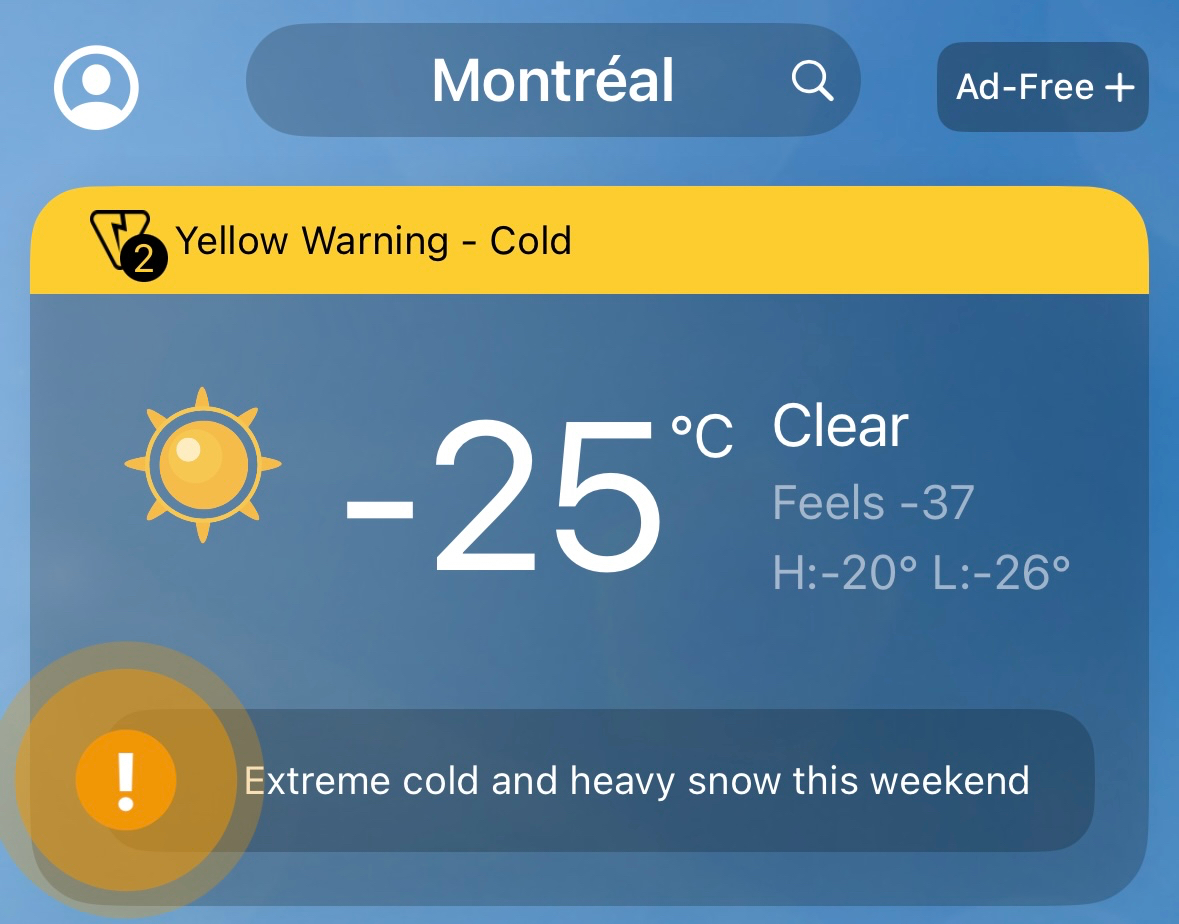Click the empty left side of location search bar
The width and height of the screenshot is (1179, 924).
[x=330, y=80]
